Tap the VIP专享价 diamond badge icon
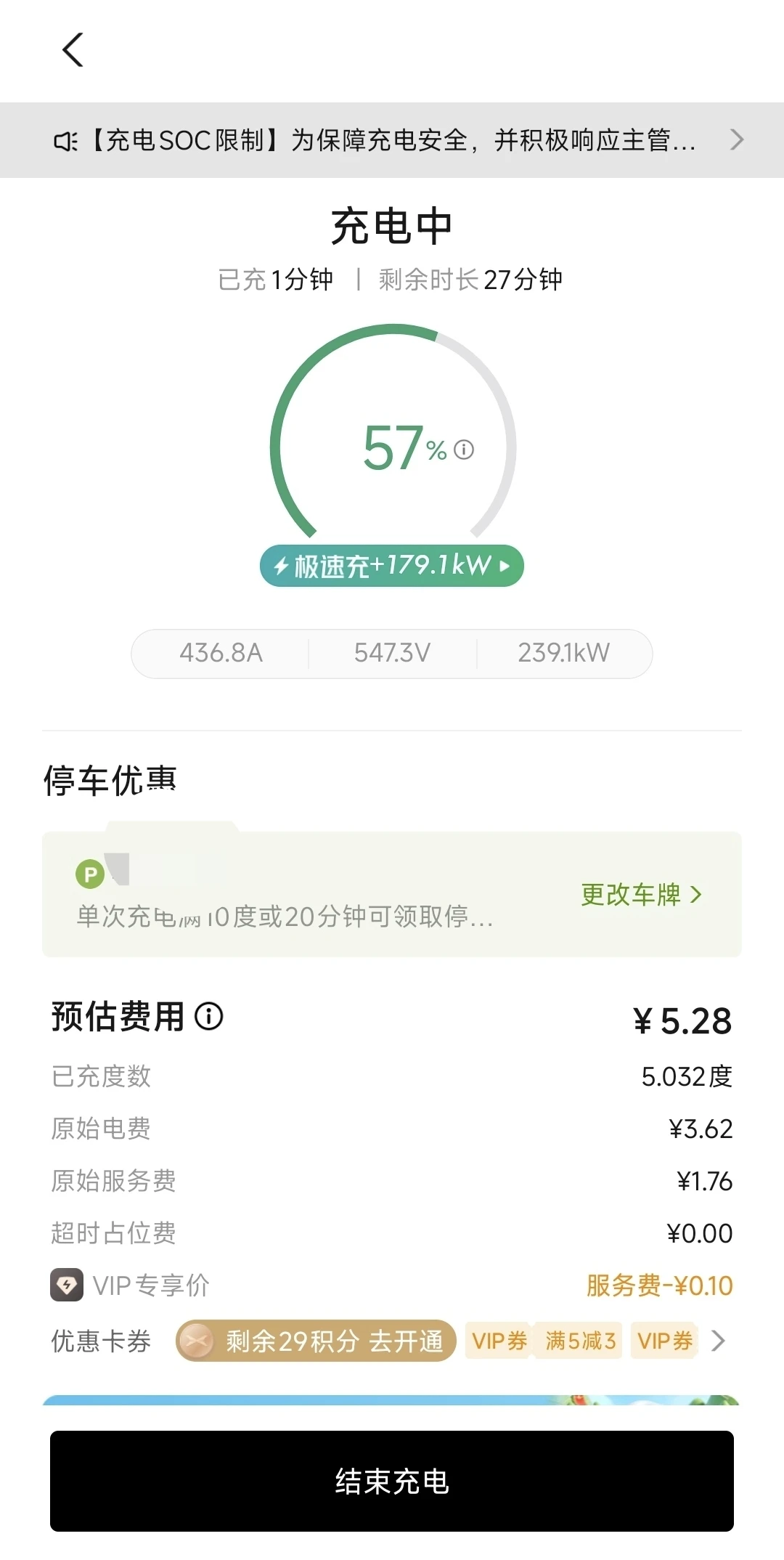784x1560 pixels. pyautogui.click(x=67, y=1285)
